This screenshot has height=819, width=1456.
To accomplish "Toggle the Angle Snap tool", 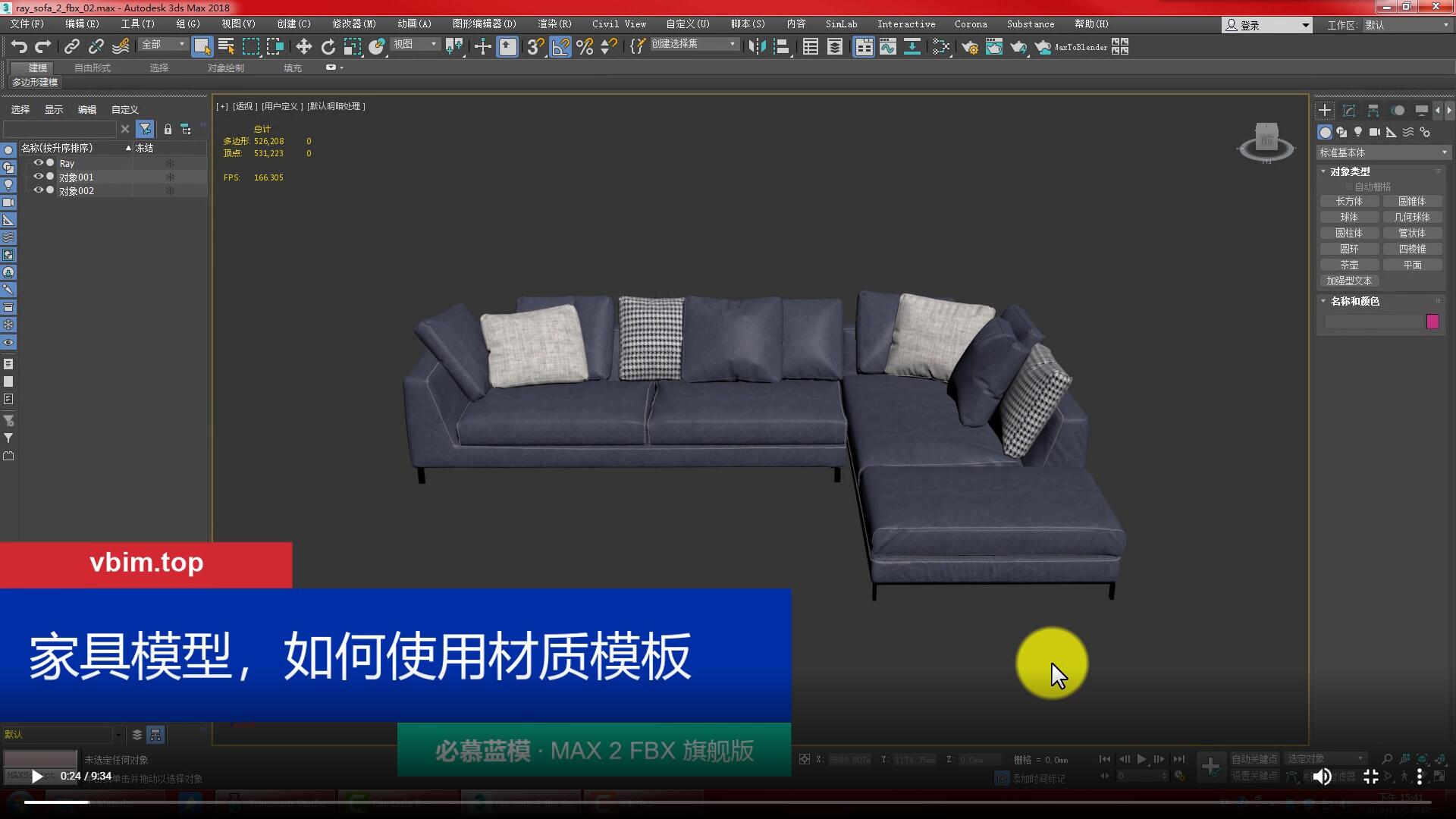I will [x=560, y=47].
